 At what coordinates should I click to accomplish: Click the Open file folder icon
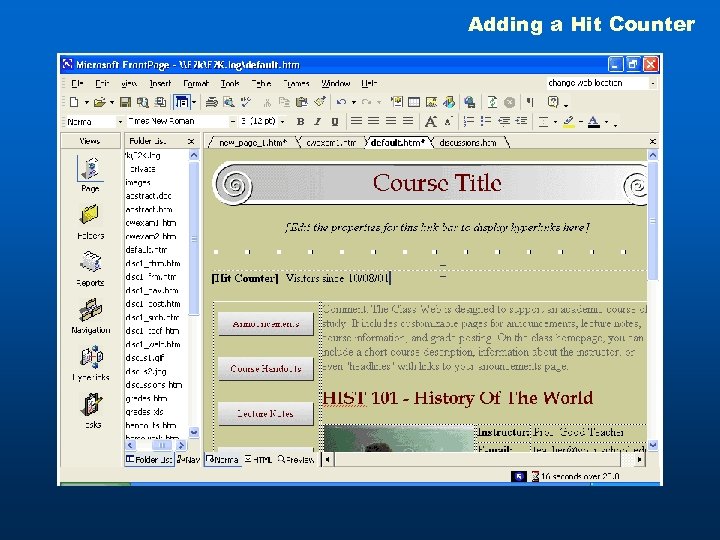coord(99,102)
